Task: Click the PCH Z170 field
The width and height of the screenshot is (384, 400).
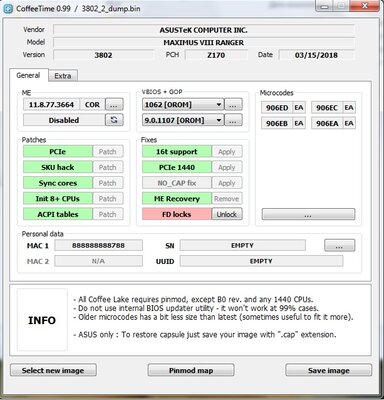Action: [x=216, y=55]
